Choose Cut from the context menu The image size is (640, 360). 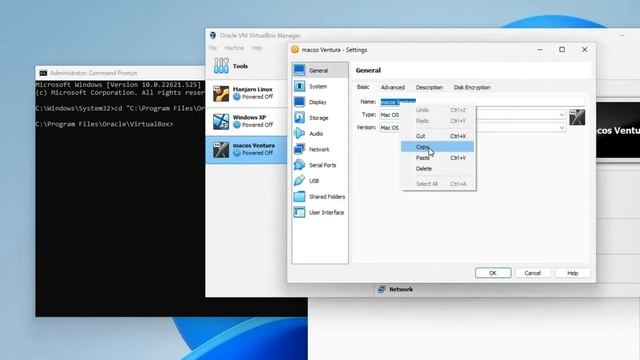coord(438,136)
